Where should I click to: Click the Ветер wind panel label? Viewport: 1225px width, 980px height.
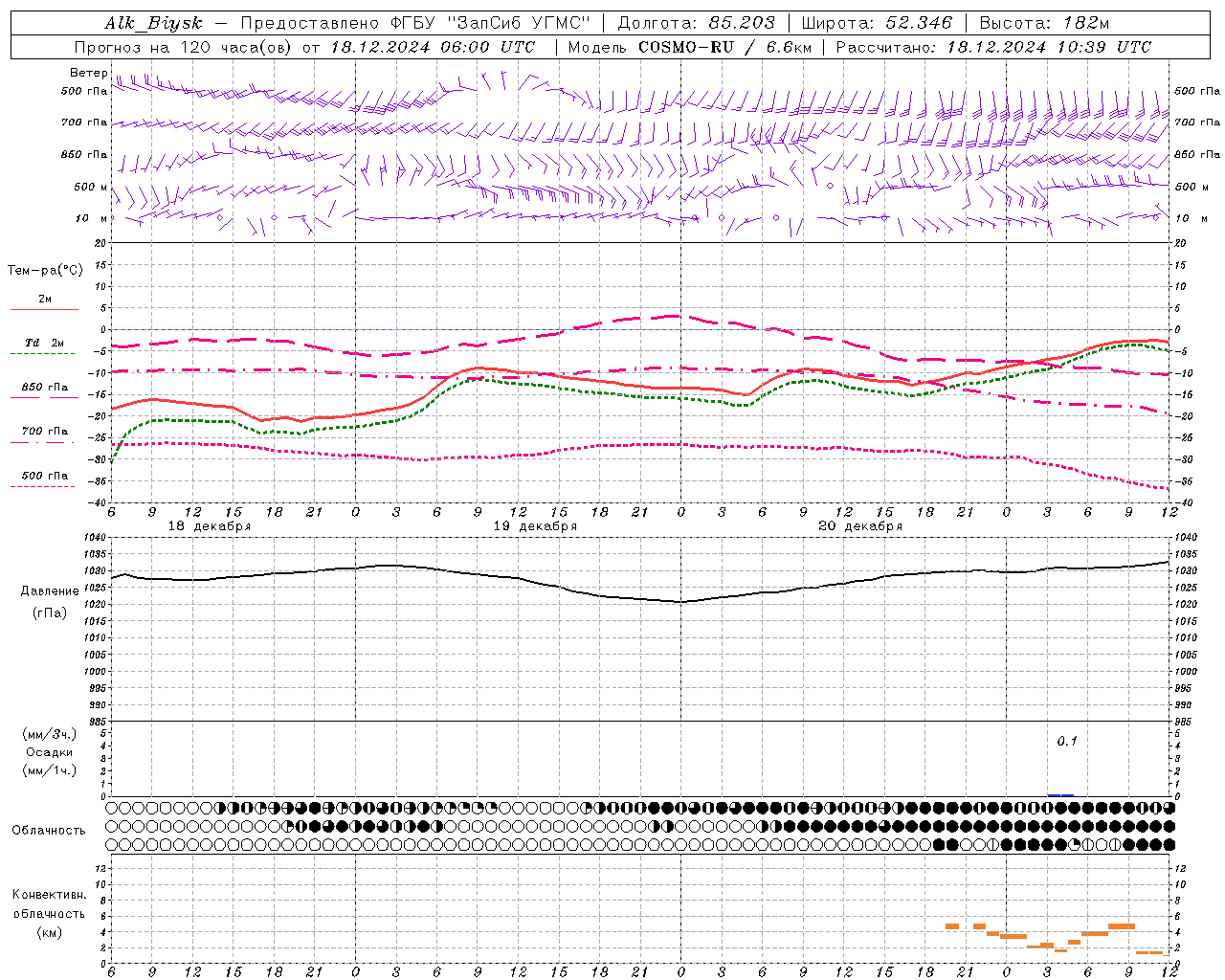88,73
